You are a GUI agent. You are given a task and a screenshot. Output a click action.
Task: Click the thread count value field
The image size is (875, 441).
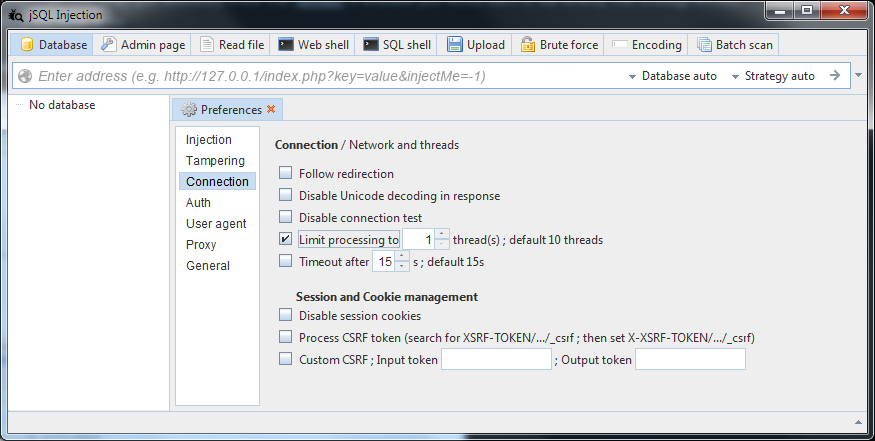419,239
